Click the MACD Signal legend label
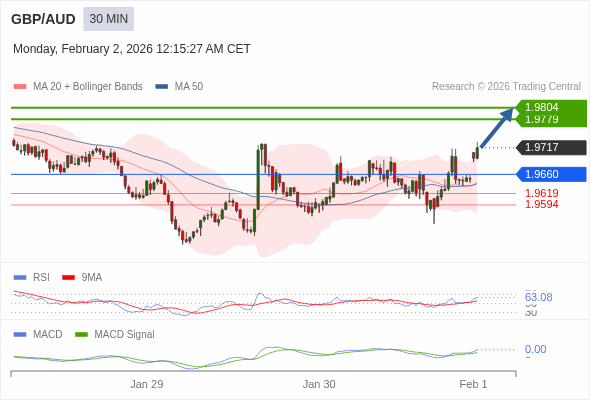Image resolution: width=590 pixels, height=400 pixels. pos(125,335)
